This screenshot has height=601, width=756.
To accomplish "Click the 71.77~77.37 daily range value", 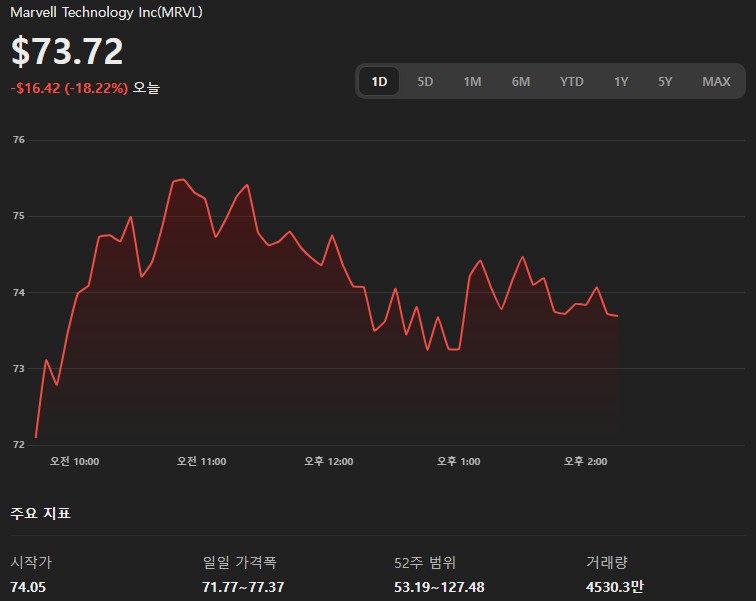I will point(243,587).
